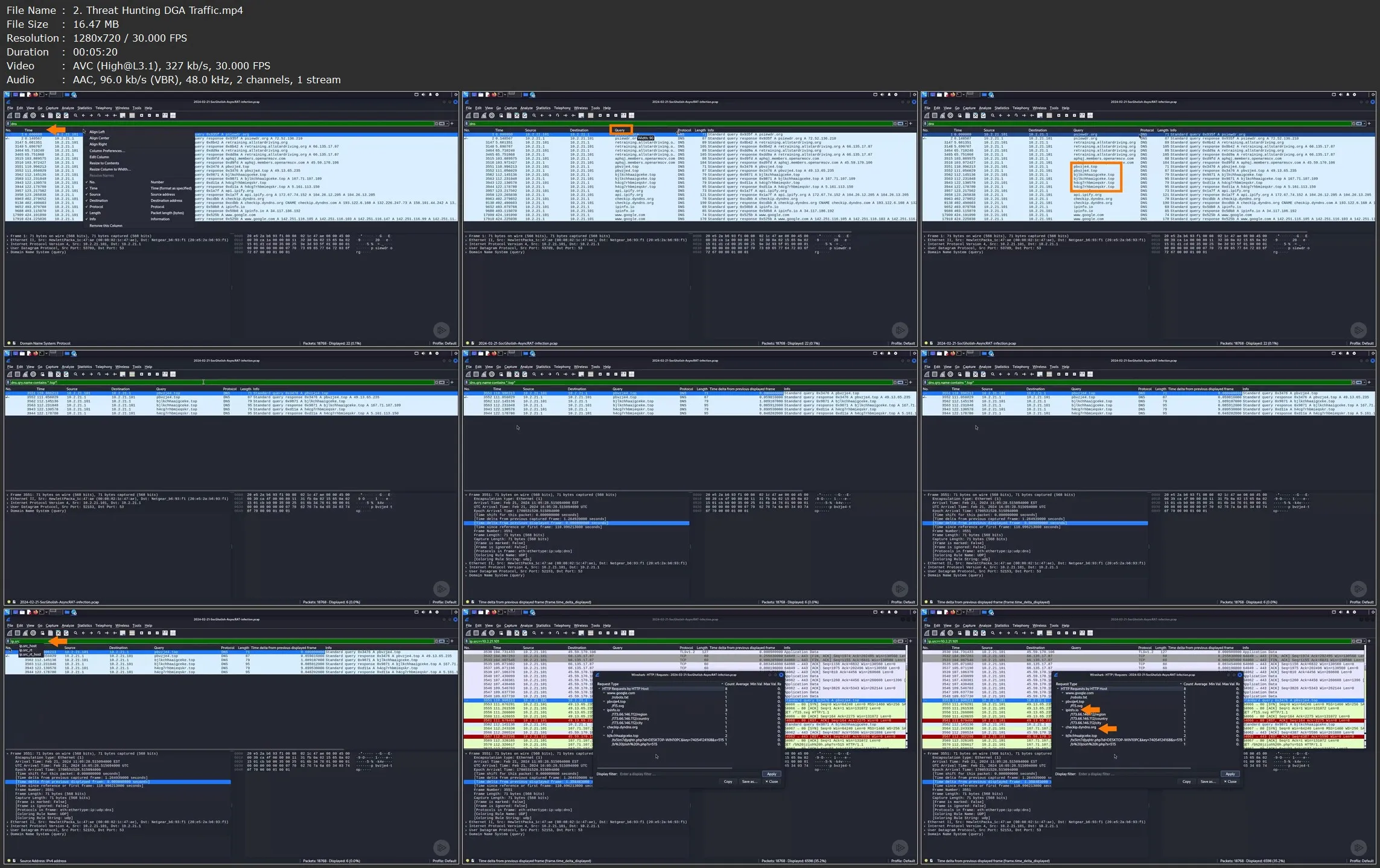Screen dimensions: 1380x868
Task: Click save-file icon in the ip.src autocomplete window
Action: tap(51, 633)
